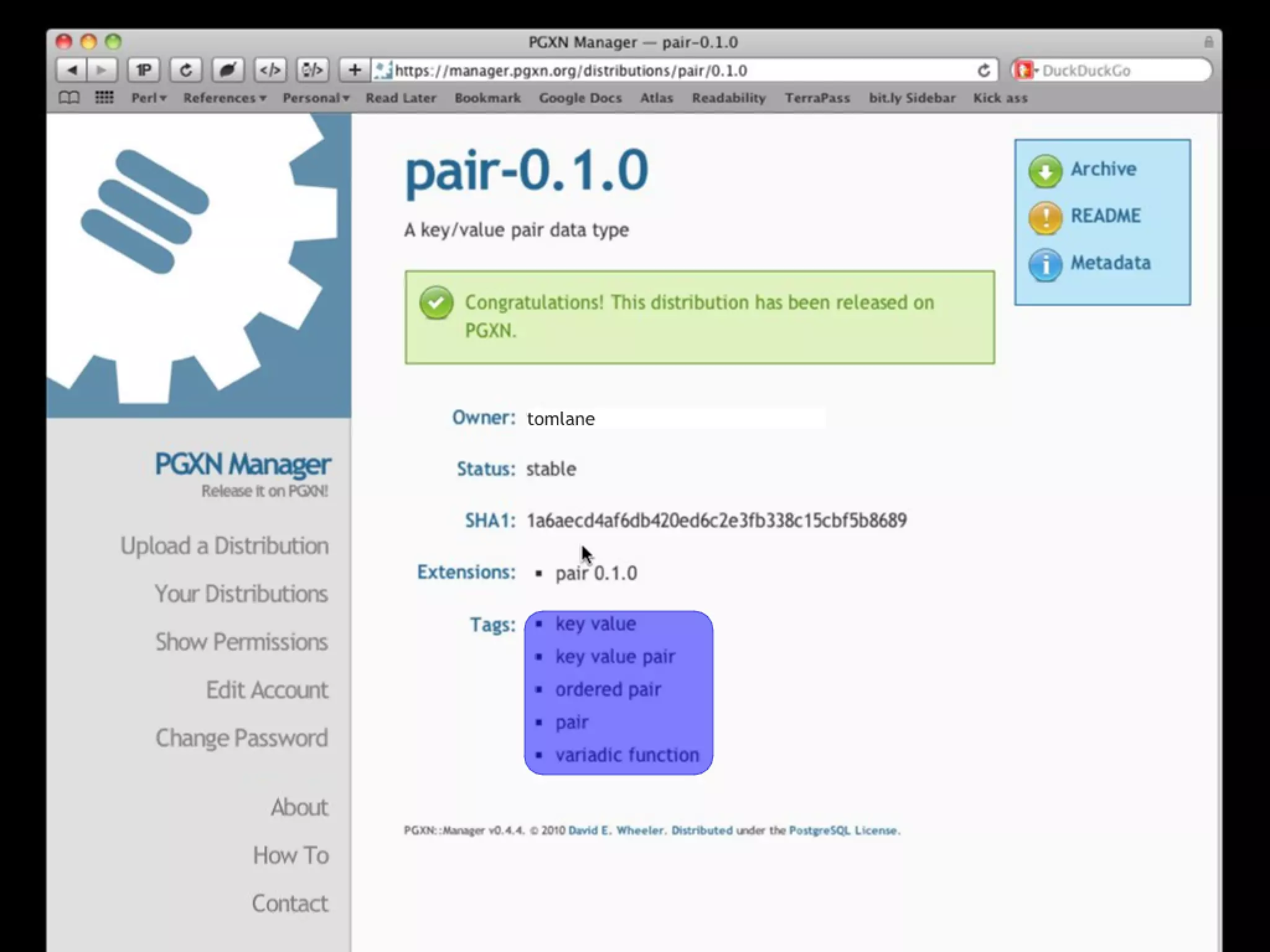
Task: Open the bookmarks book icon
Action: (69, 98)
